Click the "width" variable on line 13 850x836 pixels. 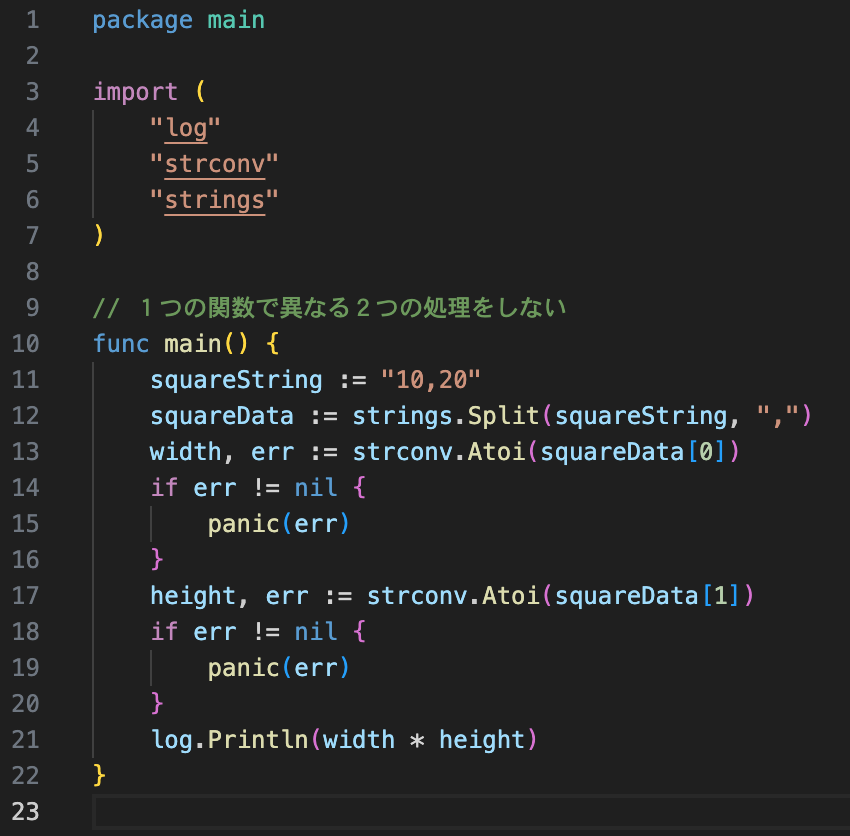186,452
